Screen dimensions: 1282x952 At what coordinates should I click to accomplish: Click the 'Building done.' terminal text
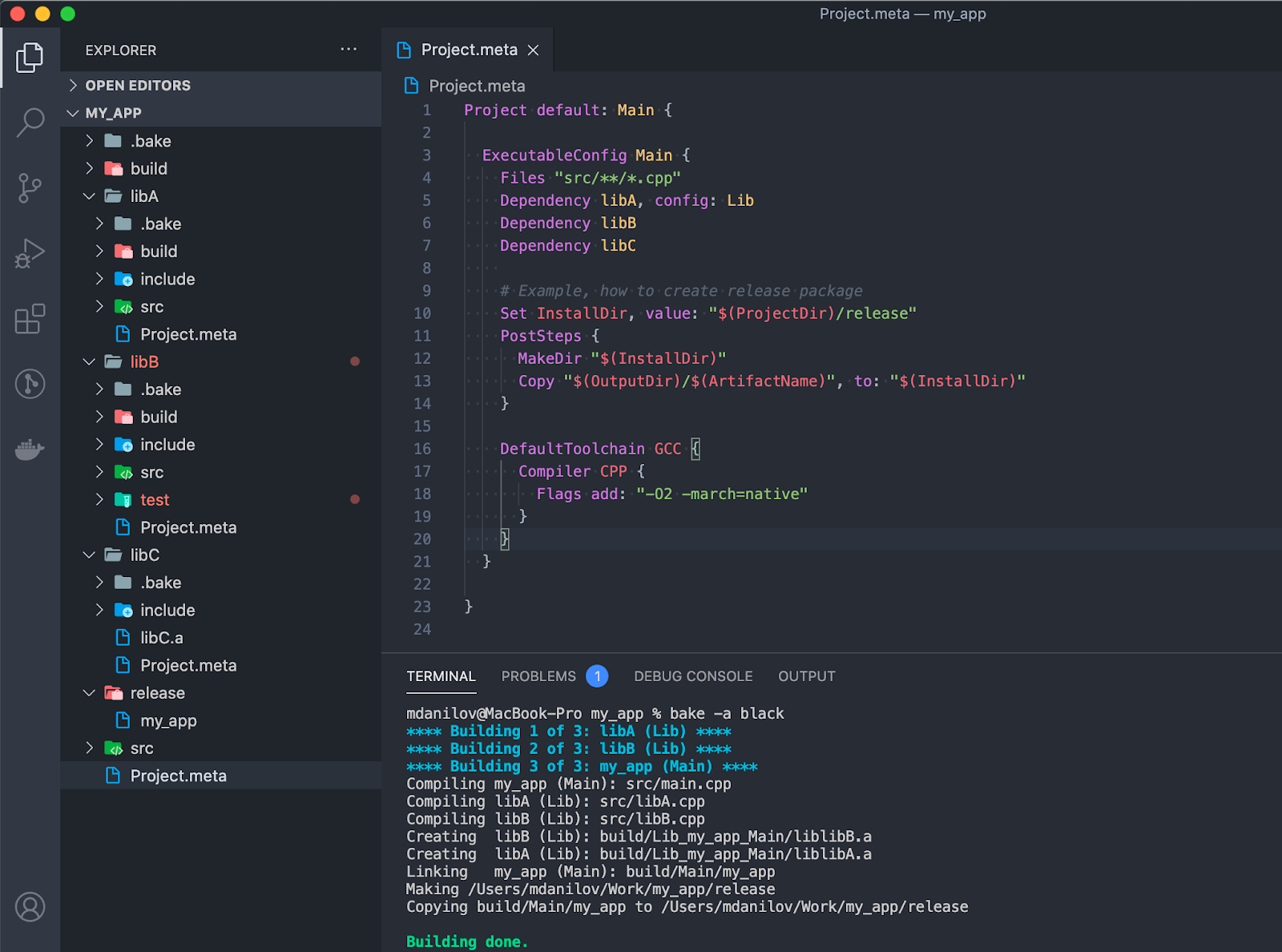click(x=467, y=942)
